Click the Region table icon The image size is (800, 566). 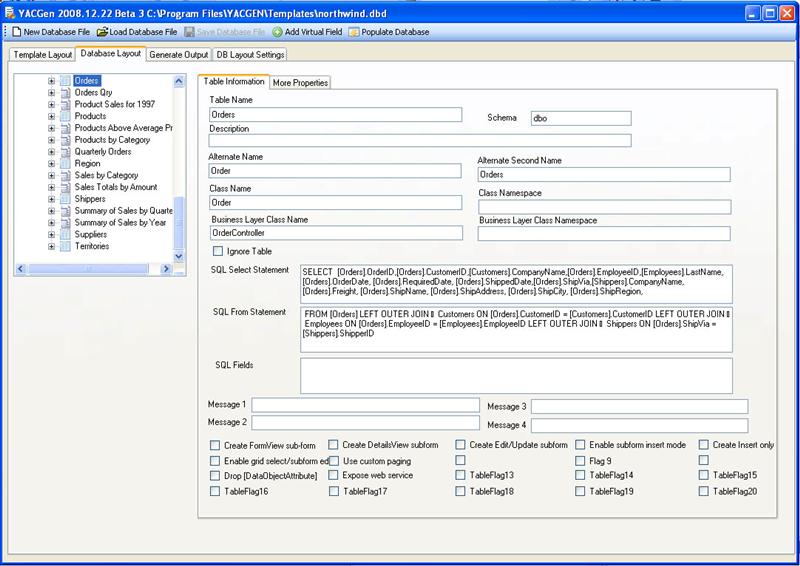pyautogui.click(x=65, y=164)
